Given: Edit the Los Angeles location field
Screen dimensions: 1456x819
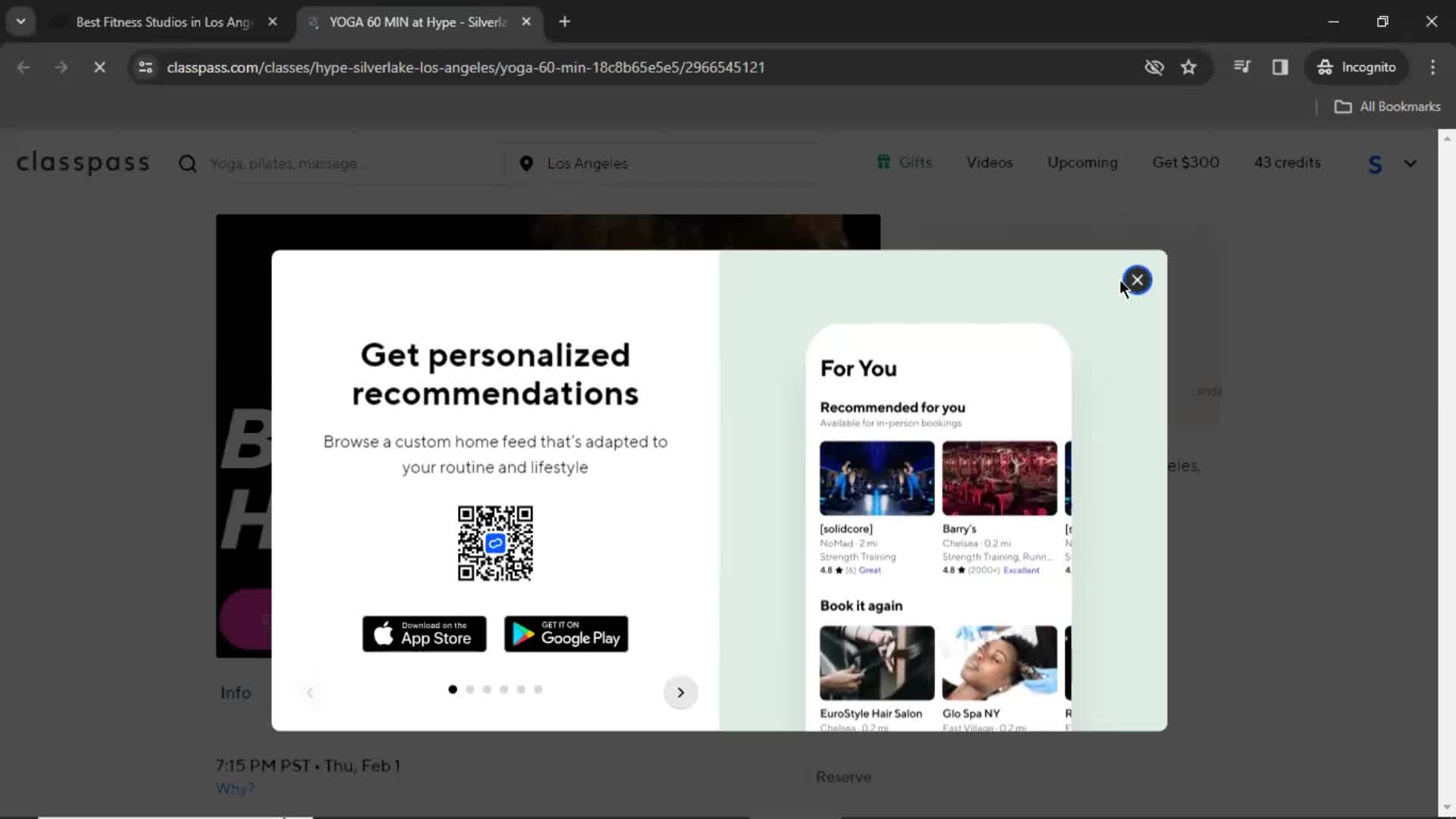Looking at the screenshot, I should [x=667, y=164].
